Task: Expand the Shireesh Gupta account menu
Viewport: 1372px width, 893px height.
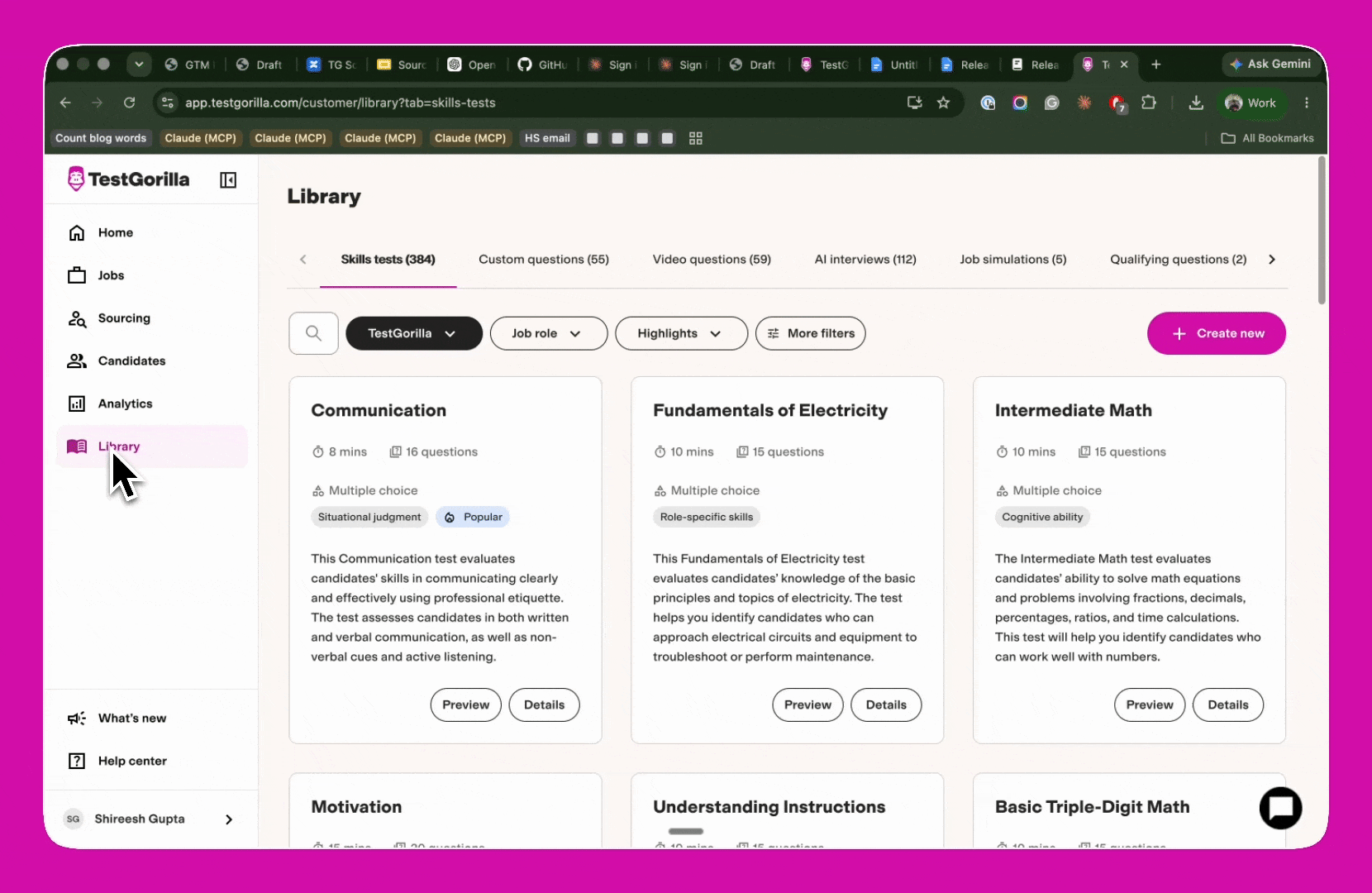Action: (150, 819)
